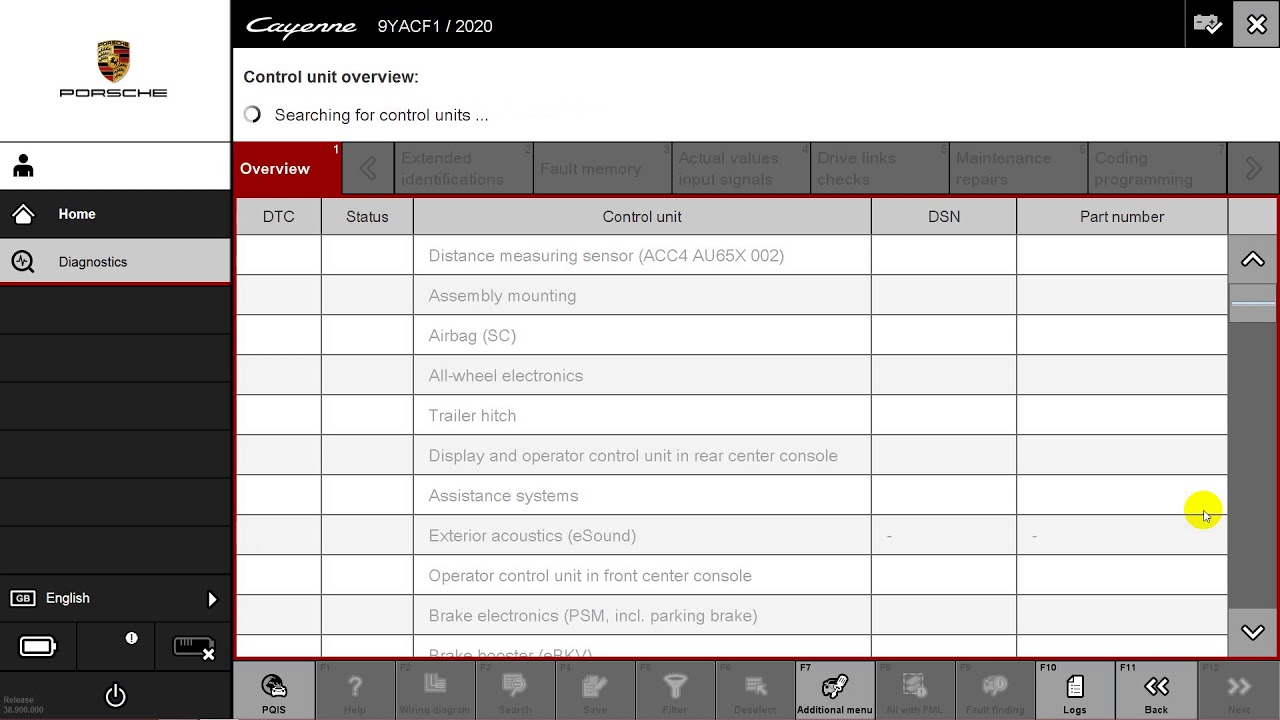Click the Status column header
1280x720 pixels.
pyautogui.click(x=367, y=216)
